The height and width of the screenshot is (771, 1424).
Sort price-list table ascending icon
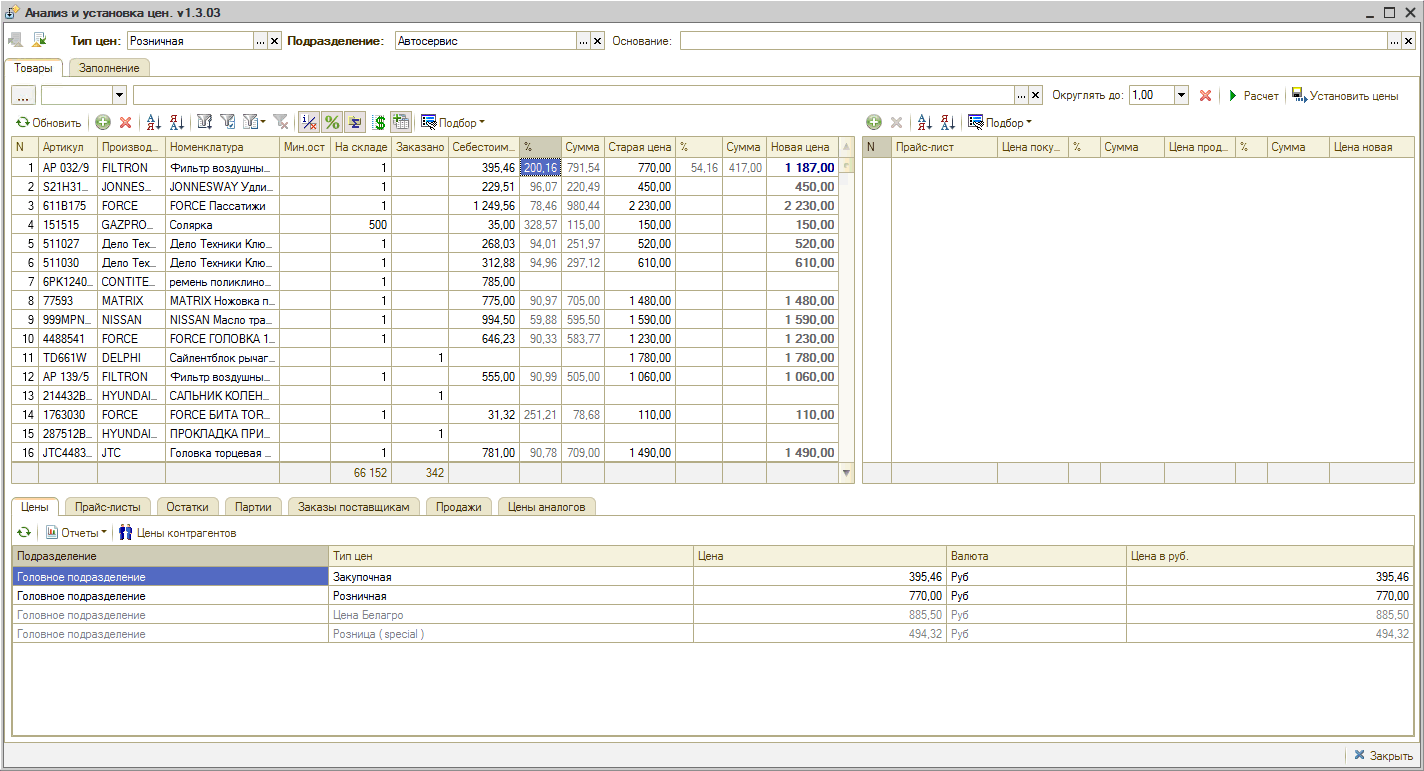point(924,123)
